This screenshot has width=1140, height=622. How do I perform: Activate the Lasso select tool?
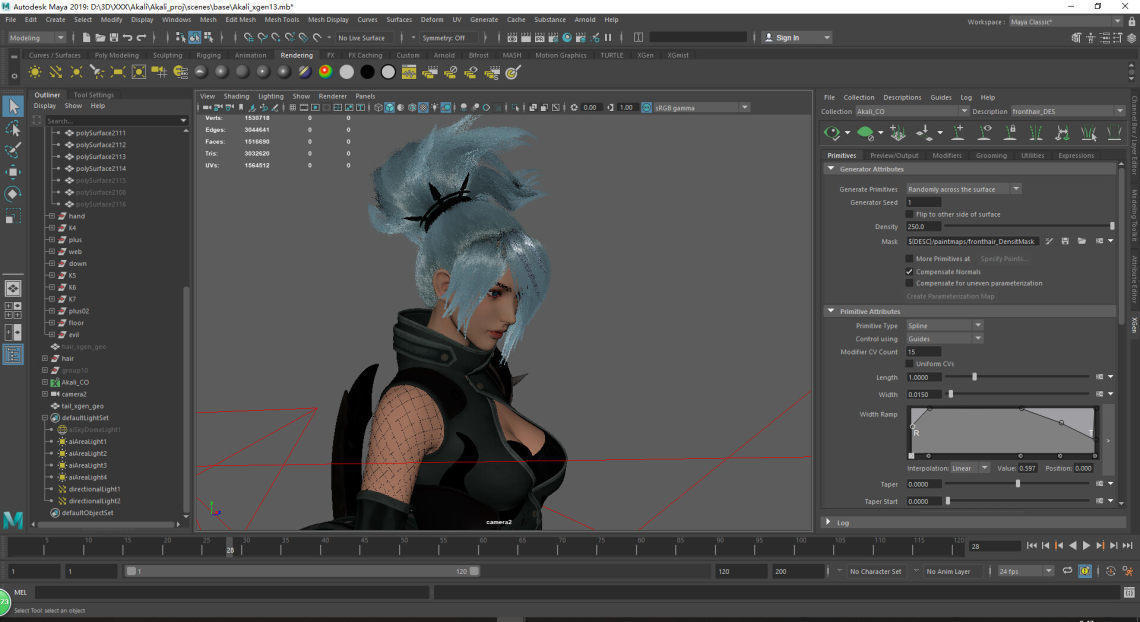(12, 129)
